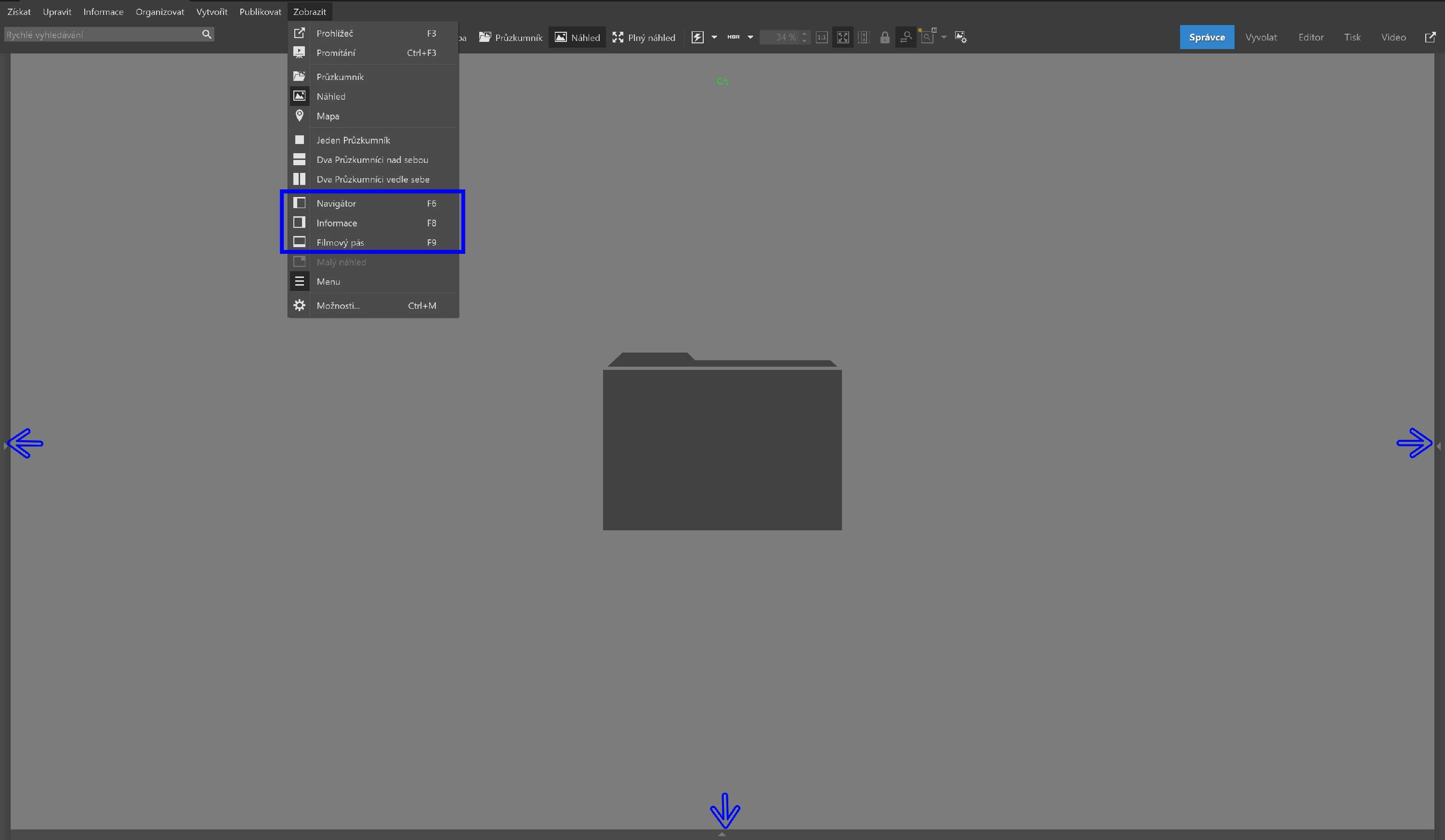This screenshot has width=1445, height=840.
Task: Open the Organizovat menu
Action: coord(159,12)
